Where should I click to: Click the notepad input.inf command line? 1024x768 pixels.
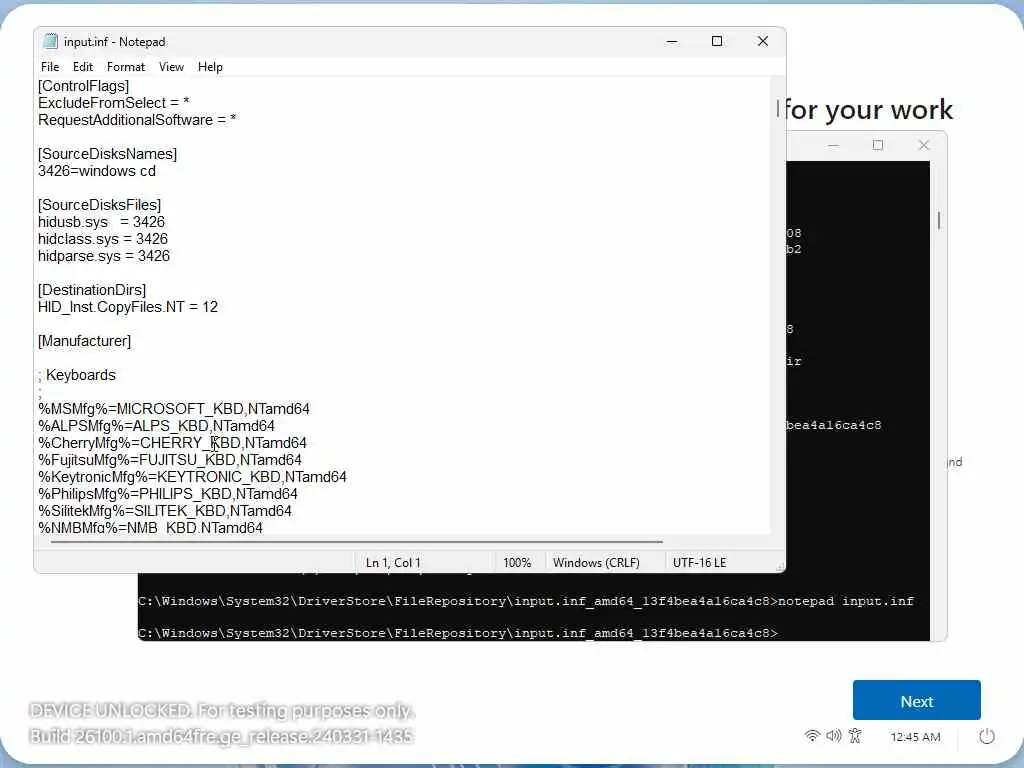tap(526, 601)
